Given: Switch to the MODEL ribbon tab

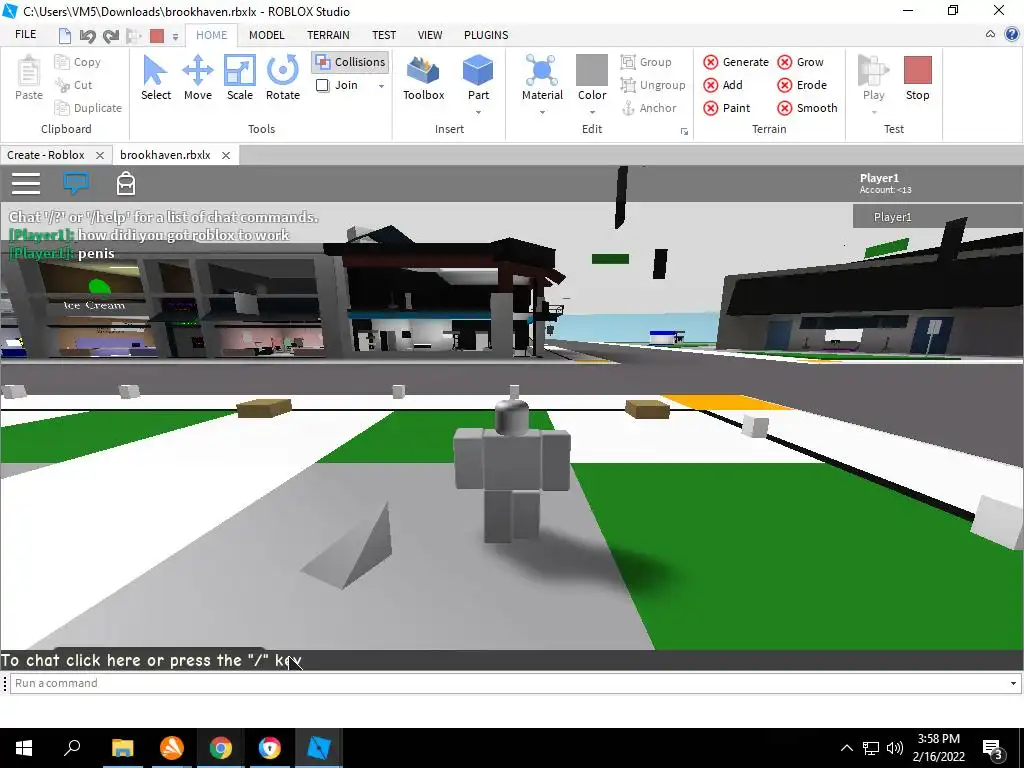Looking at the screenshot, I should tap(266, 35).
